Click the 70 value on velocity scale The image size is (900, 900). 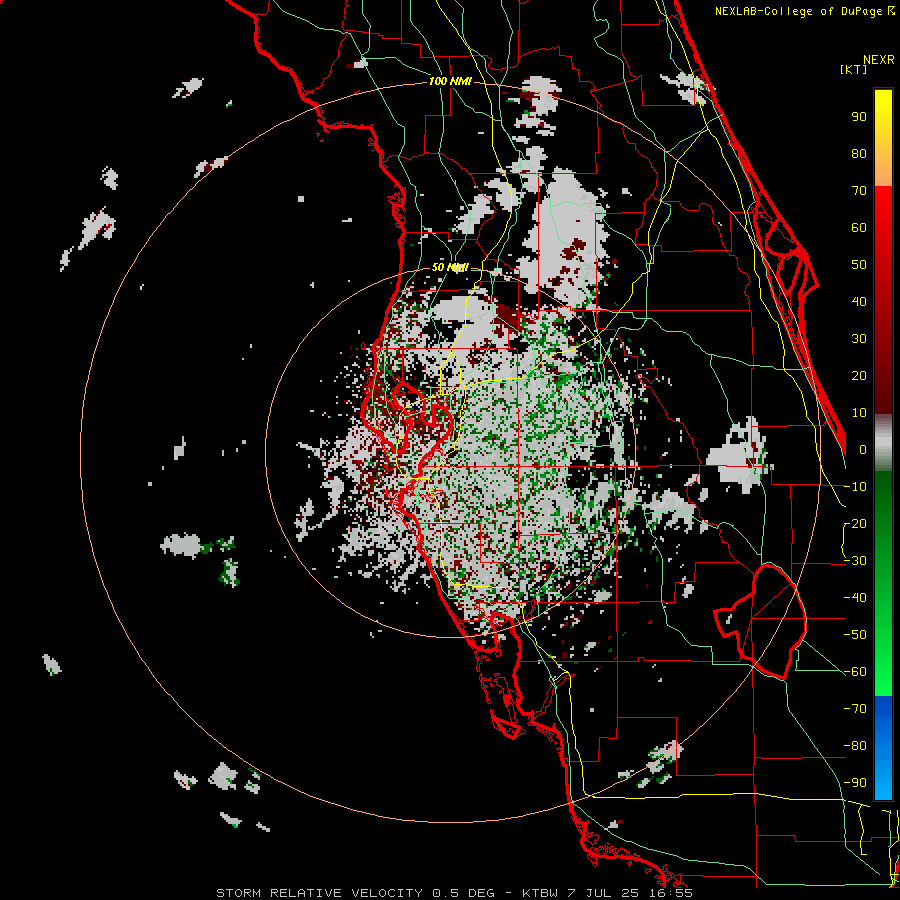coord(859,191)
